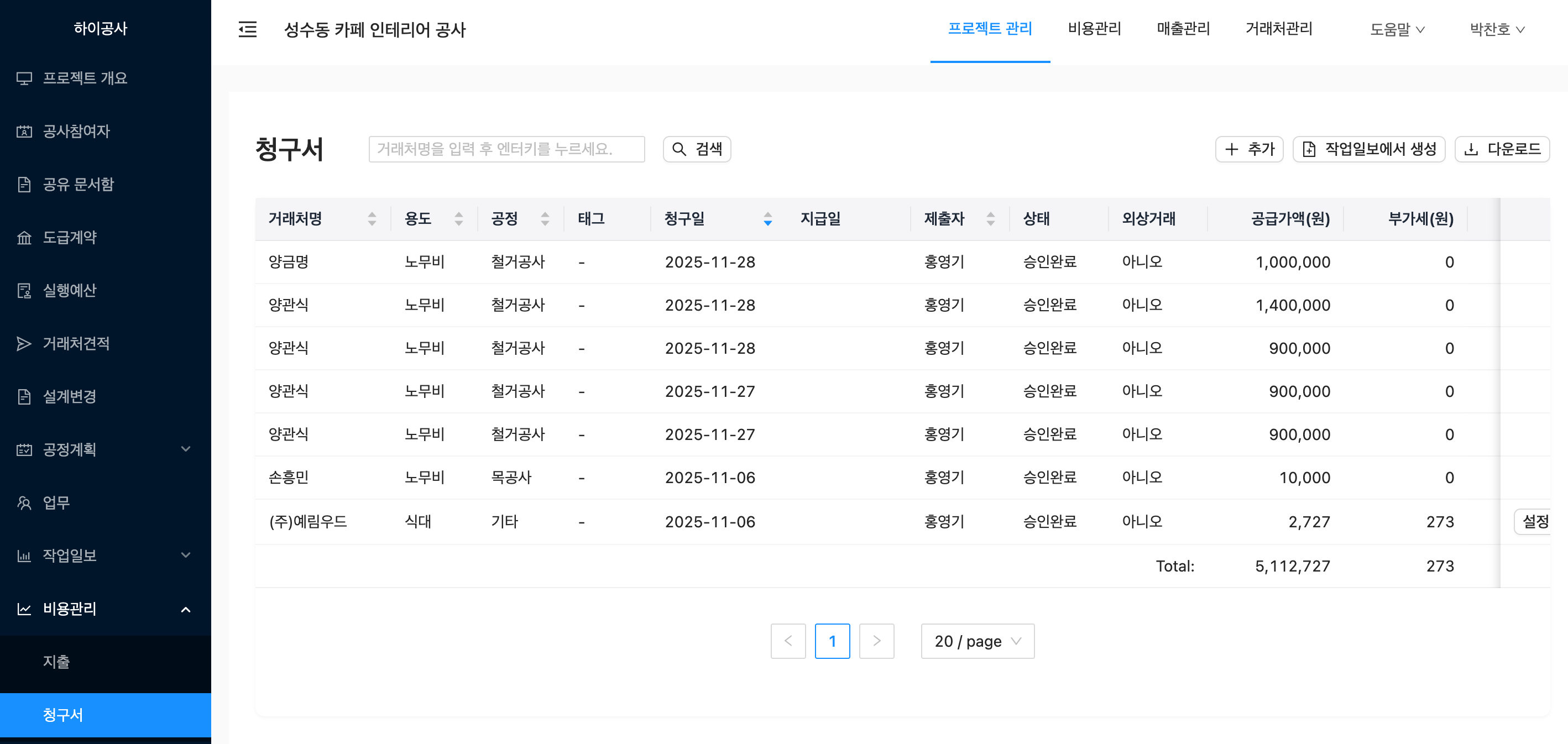The image size is (1568, 744).
Task: Click the 작업일보에서 생성 button
Action: click(x=1368, y=149)
